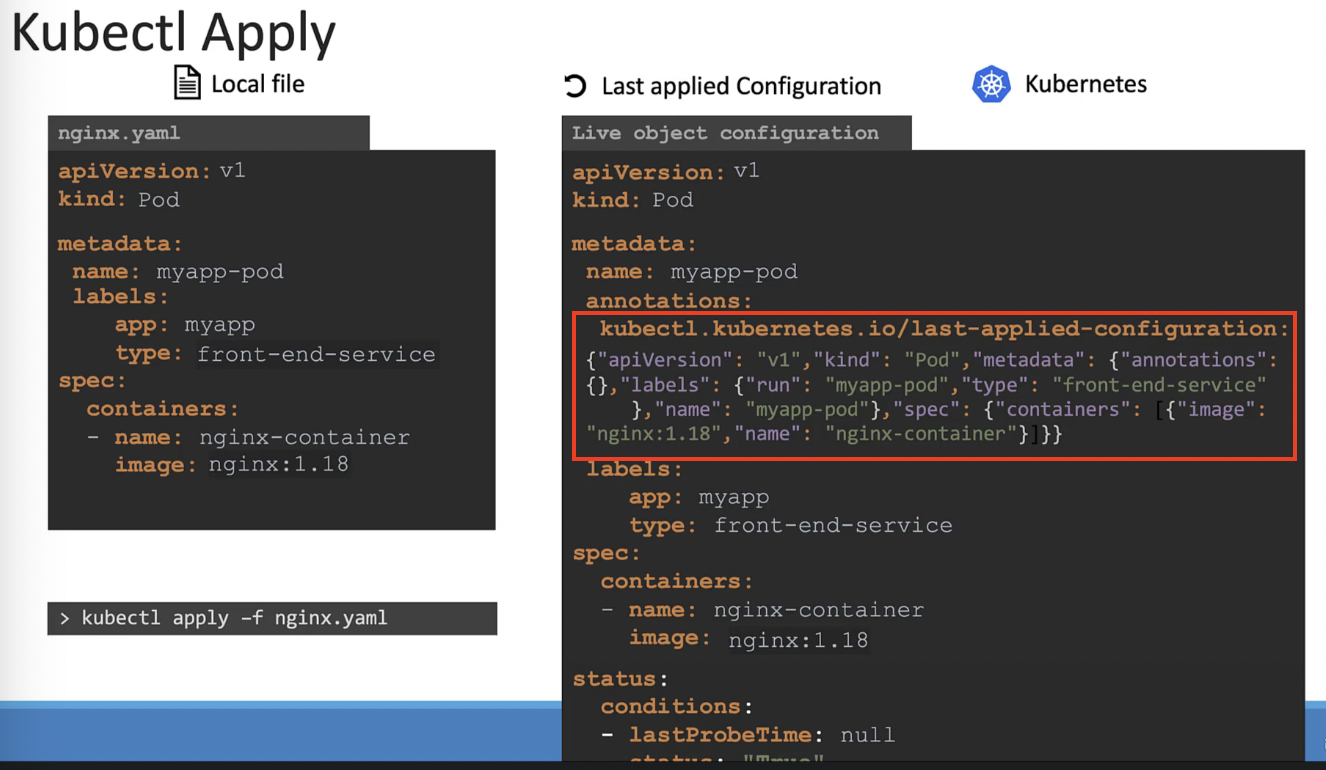Click app: myapp in nginx.yaml
The height and width of the screenshot is (770, 1326).
pos(185,325)
